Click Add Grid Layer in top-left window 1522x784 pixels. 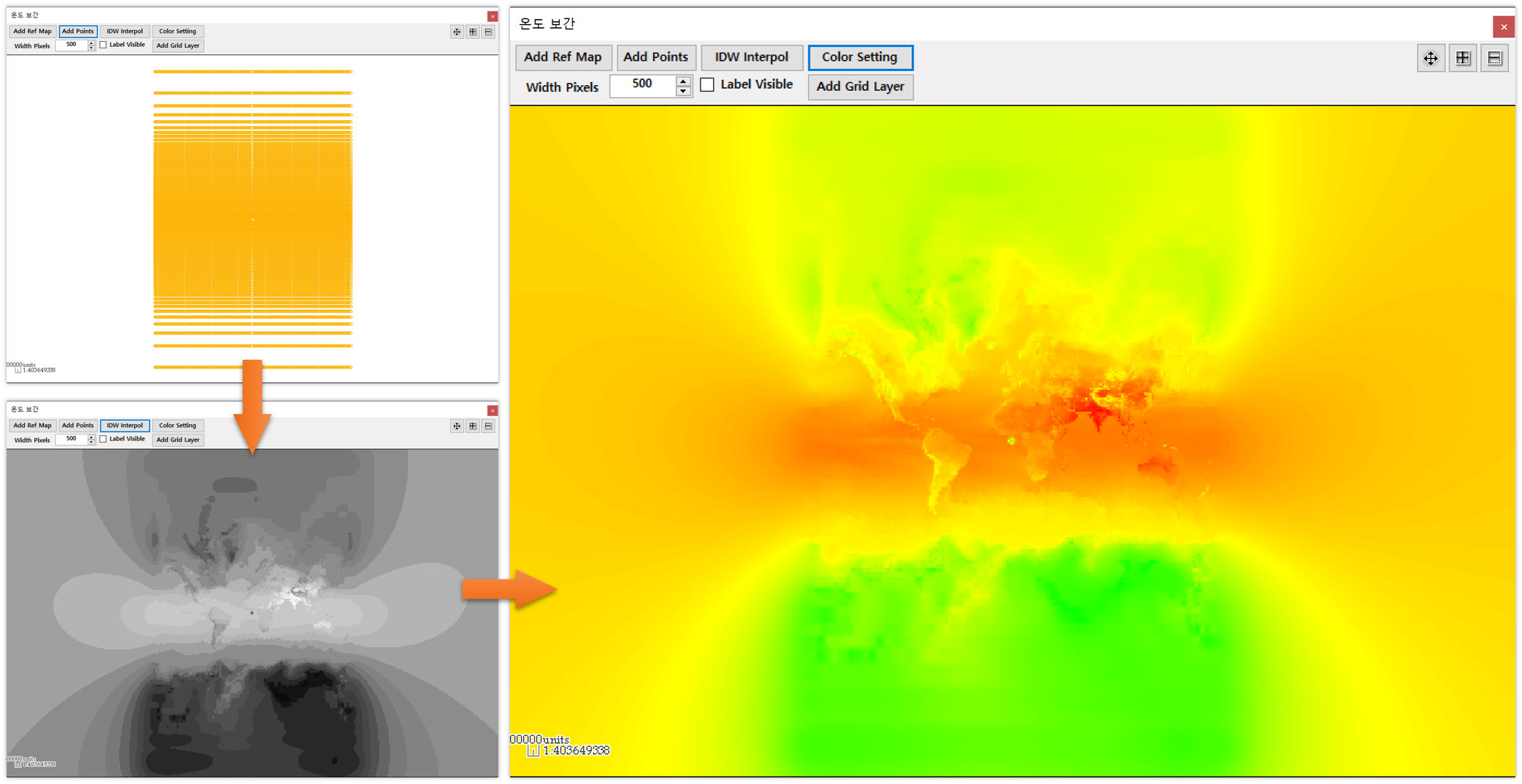177,45
